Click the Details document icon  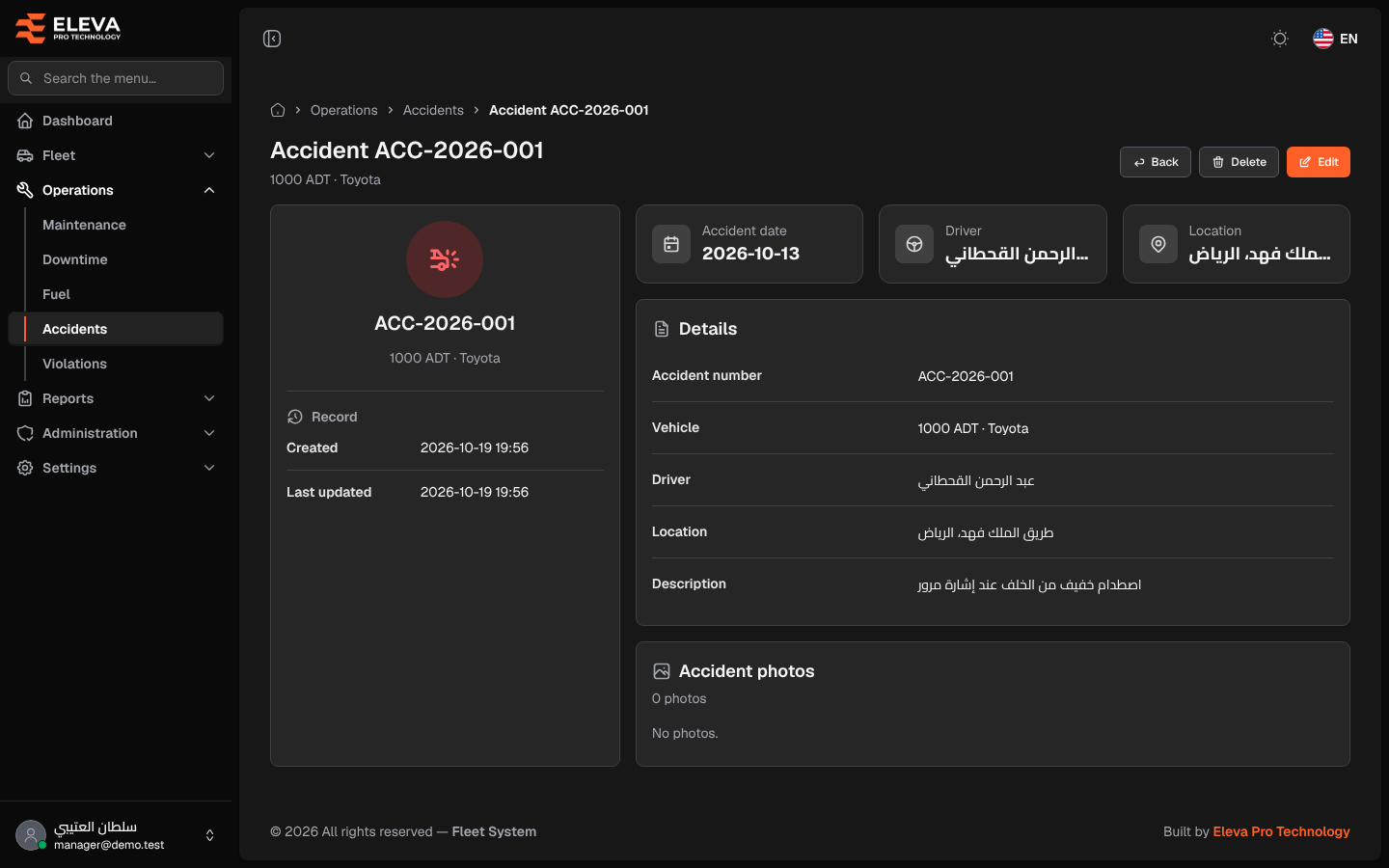coord(662,329)
